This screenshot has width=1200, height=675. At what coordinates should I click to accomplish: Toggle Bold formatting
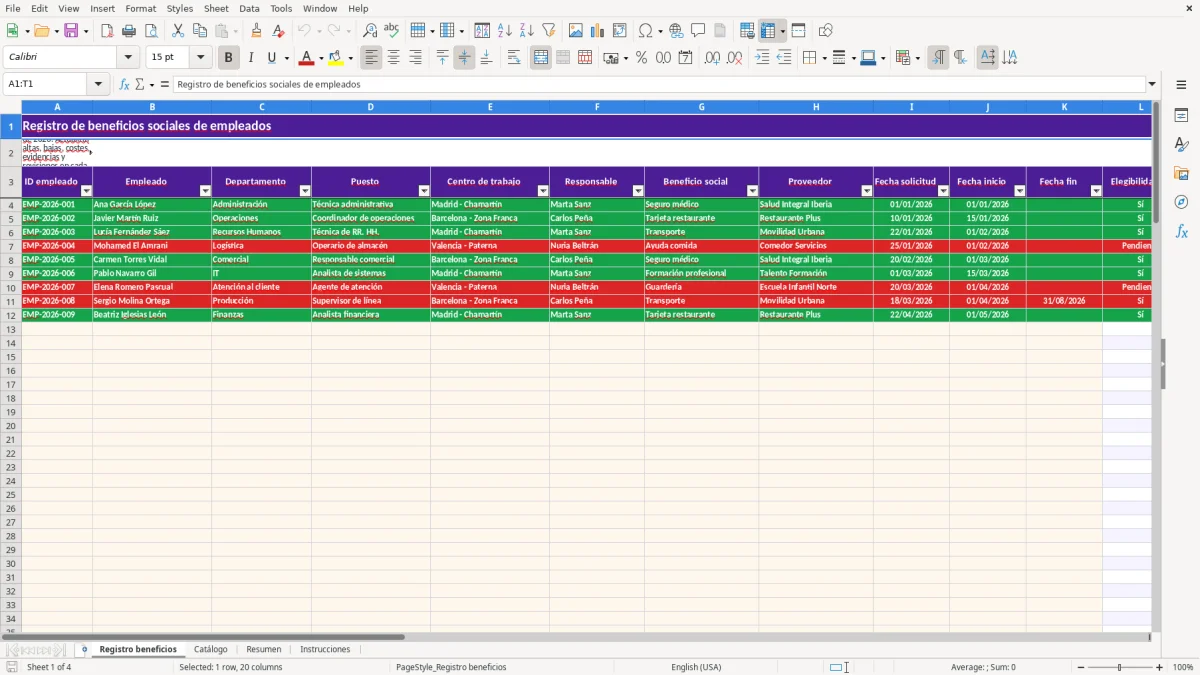pyautogui.click(x=228, y=58)
